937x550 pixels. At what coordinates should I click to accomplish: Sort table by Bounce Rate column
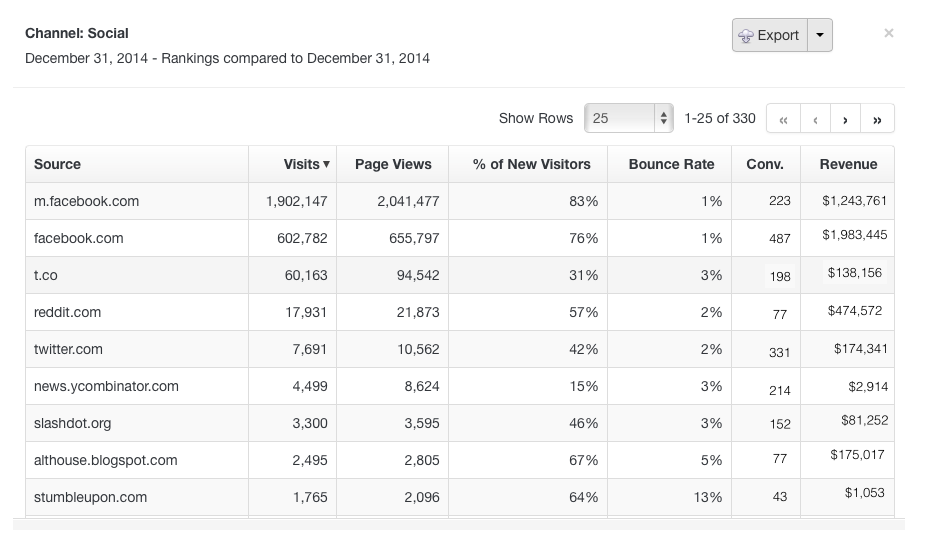(671, 164)
